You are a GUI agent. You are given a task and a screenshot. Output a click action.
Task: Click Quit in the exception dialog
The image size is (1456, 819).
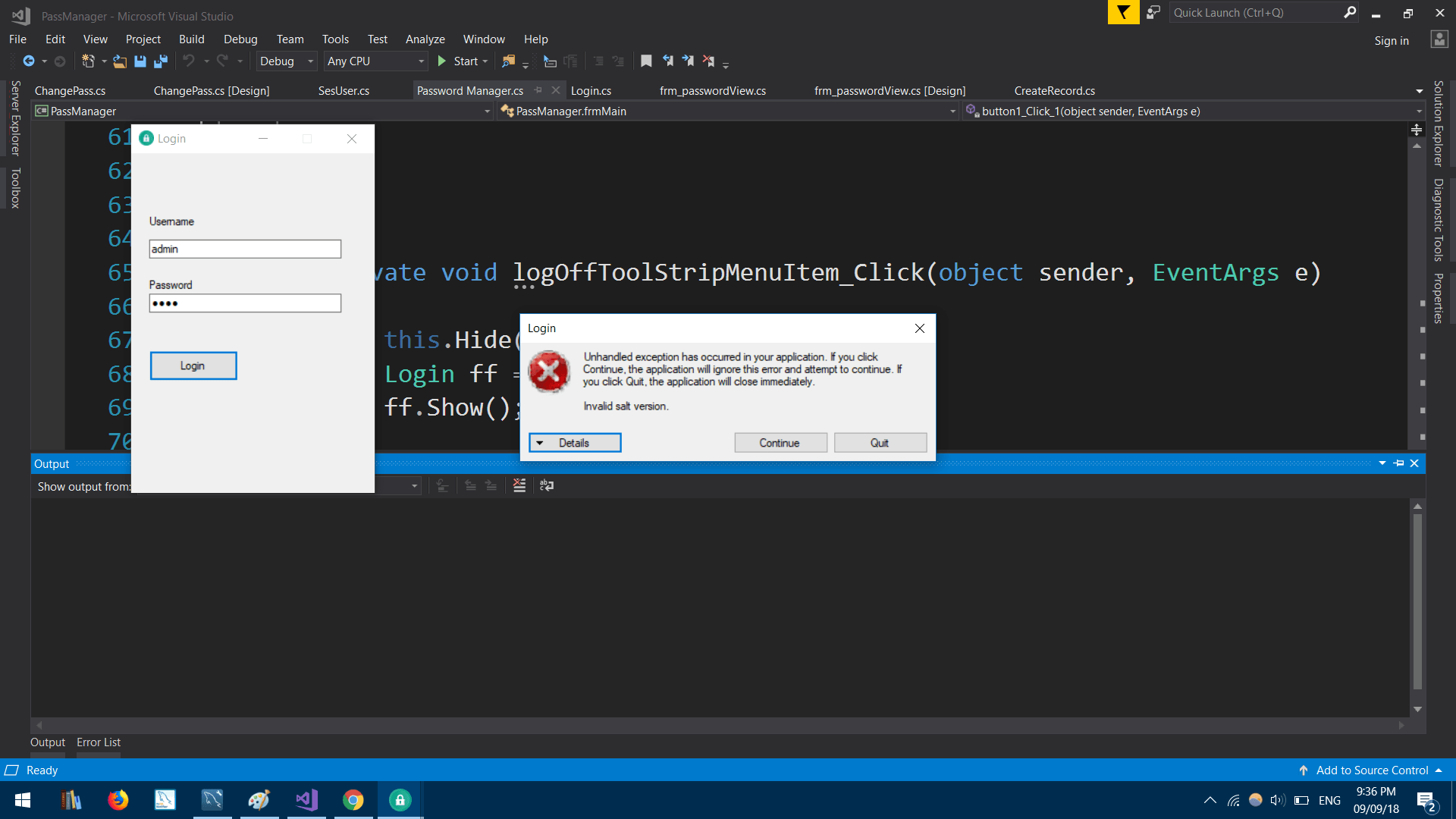(x=880, y=443)
